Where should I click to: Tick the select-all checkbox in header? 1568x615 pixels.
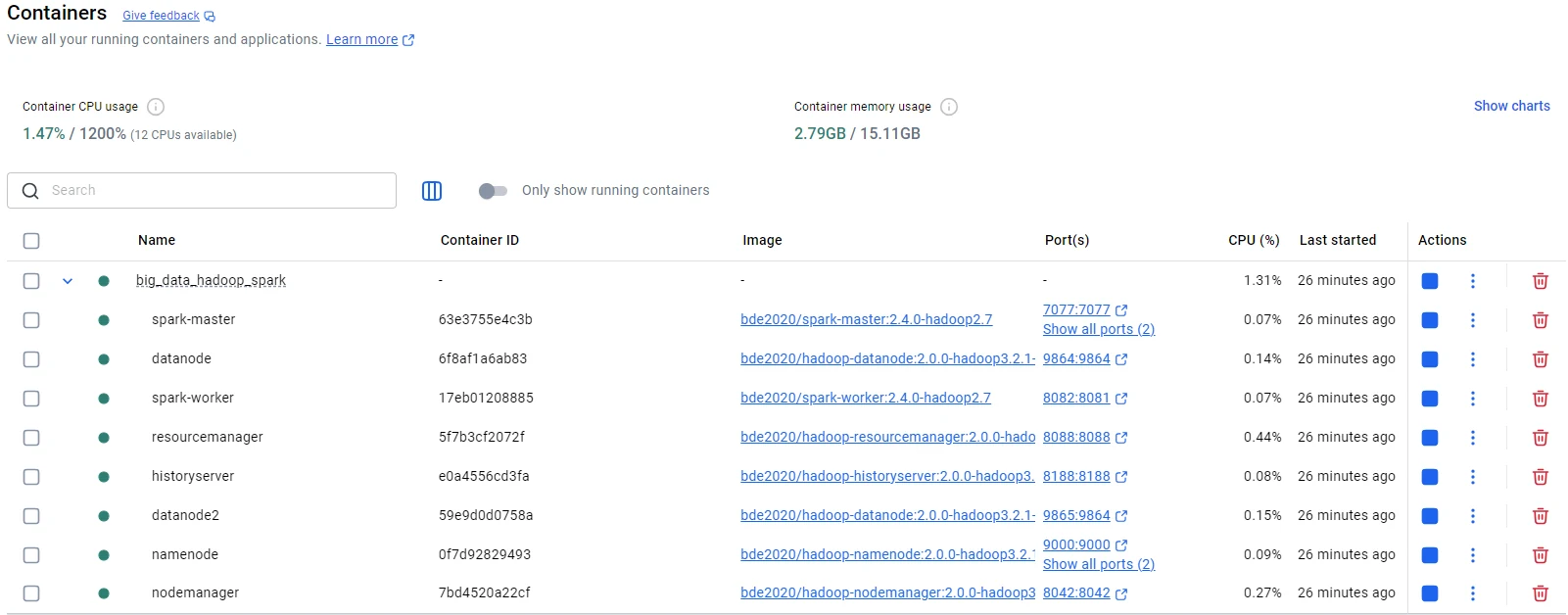[x=31, y=241]
